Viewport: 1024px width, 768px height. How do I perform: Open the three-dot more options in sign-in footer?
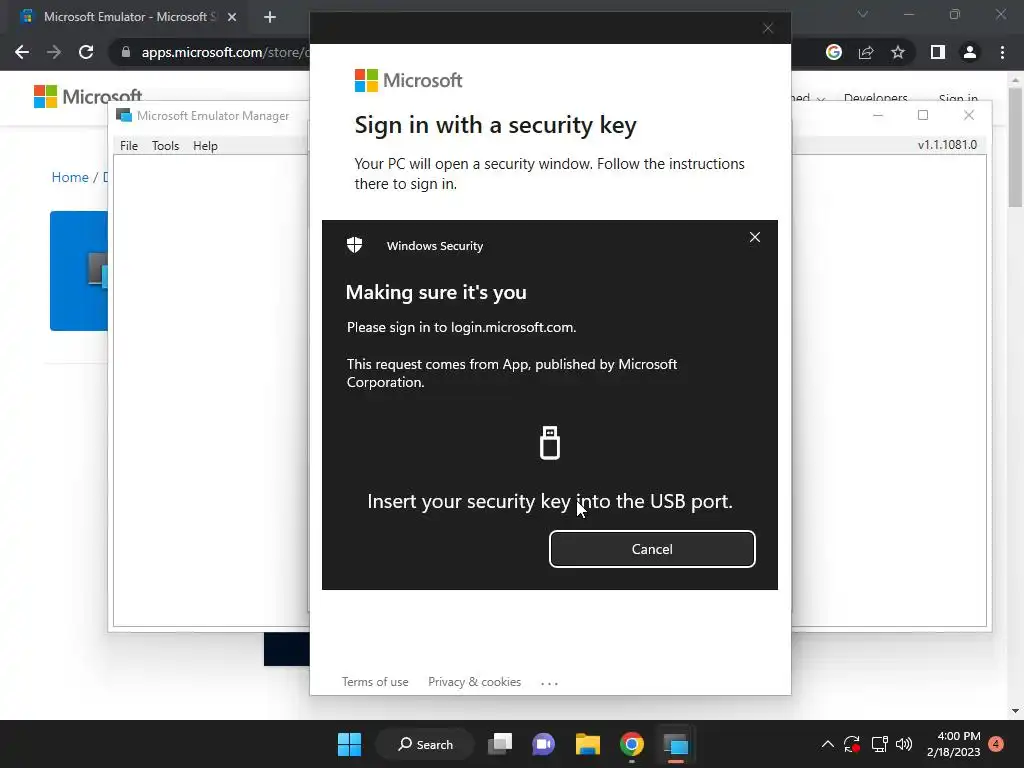click(x=549, y=683)
